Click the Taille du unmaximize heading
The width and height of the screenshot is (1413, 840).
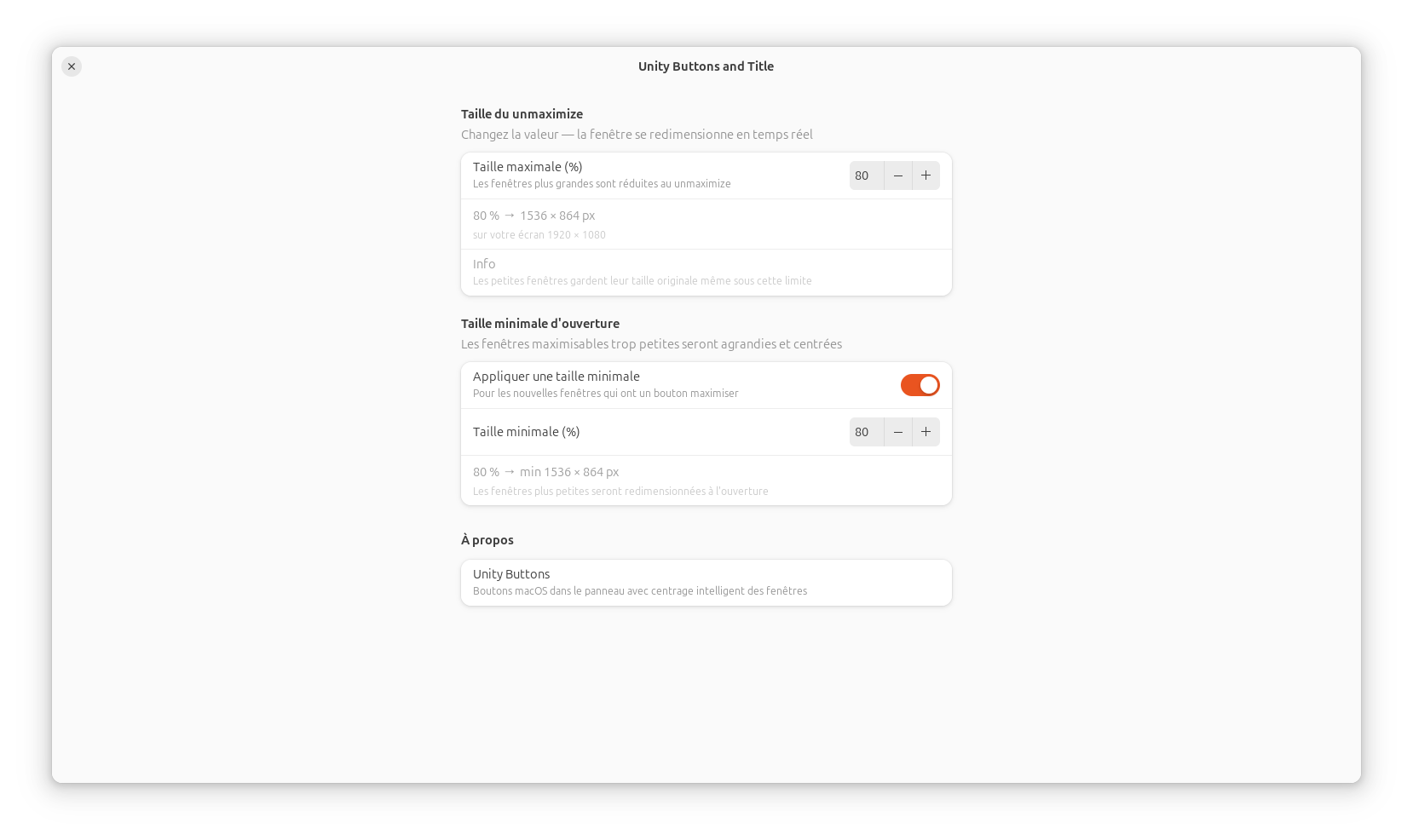pos(522,114)
